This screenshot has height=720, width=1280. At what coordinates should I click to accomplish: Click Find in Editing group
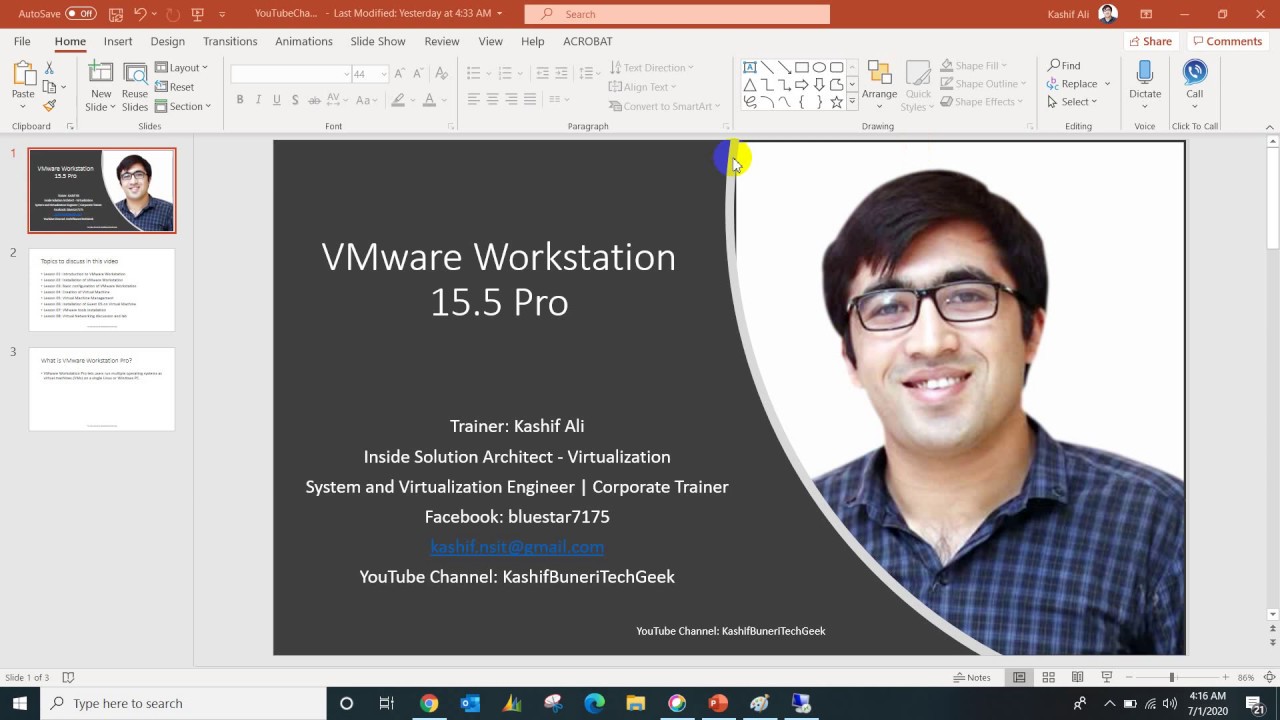(1064, 66)
